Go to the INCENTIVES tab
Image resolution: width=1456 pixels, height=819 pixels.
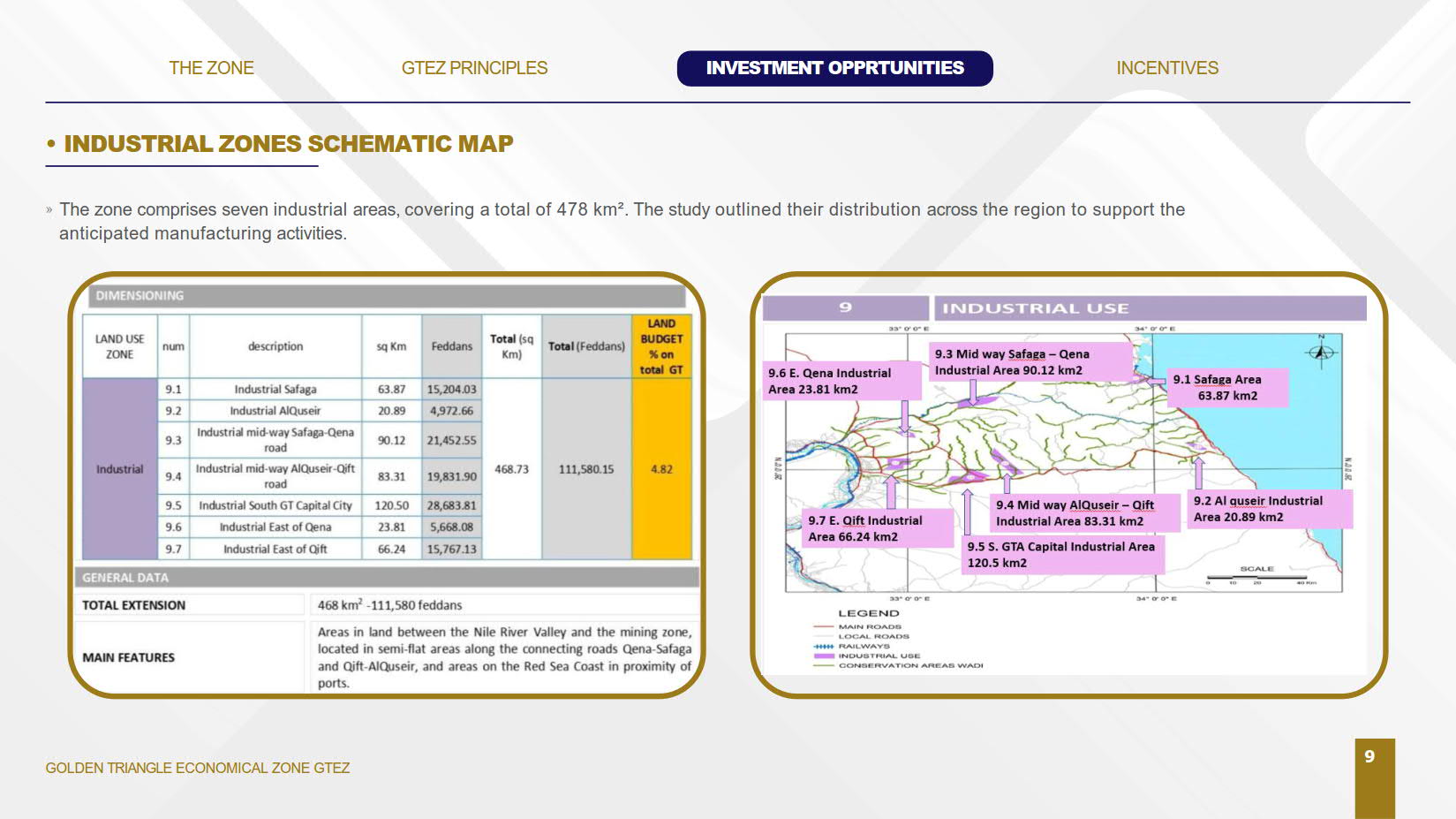pos(1166,68)
